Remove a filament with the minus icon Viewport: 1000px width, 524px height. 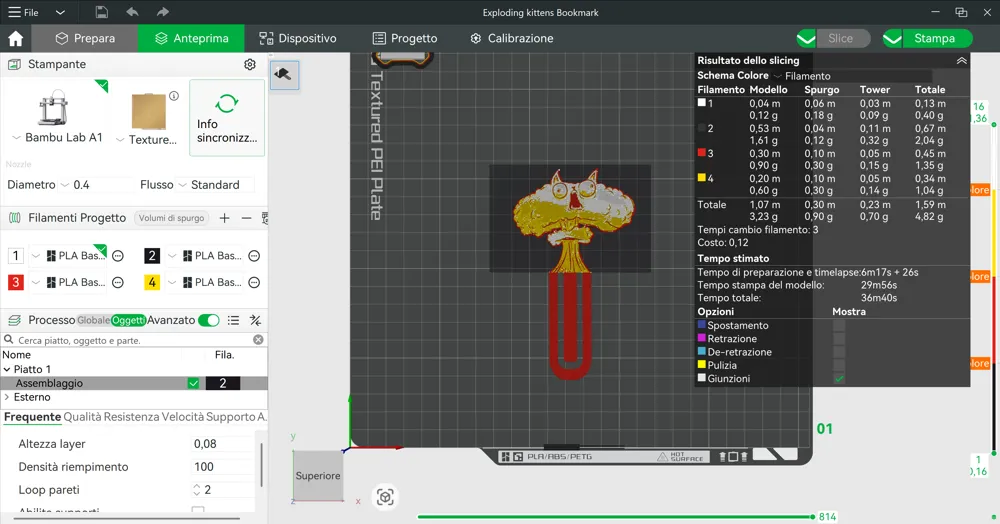pos(246,218)
